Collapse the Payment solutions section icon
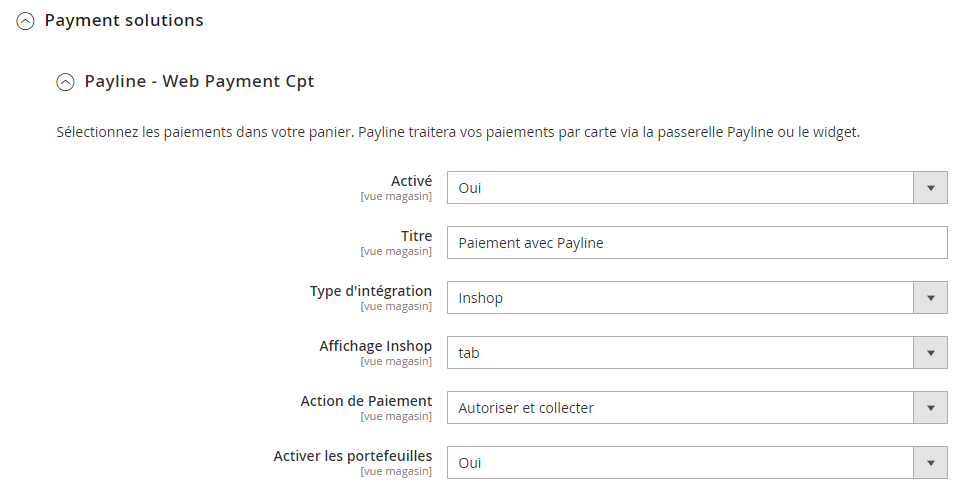The image size is (977, 495). [26, 21]
